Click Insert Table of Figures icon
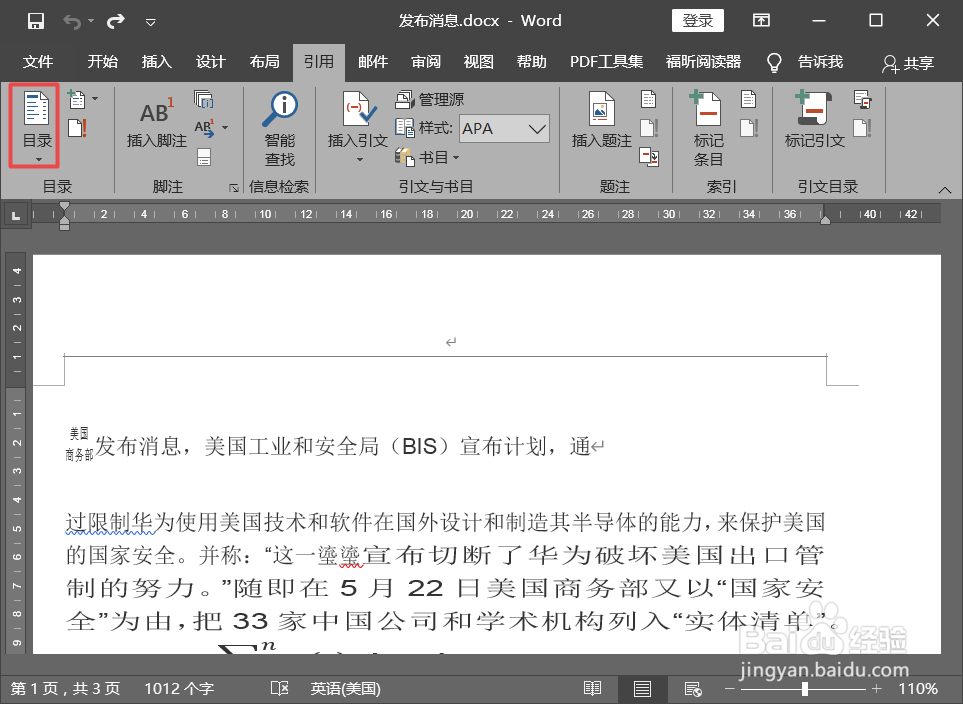 click(649, 98)
